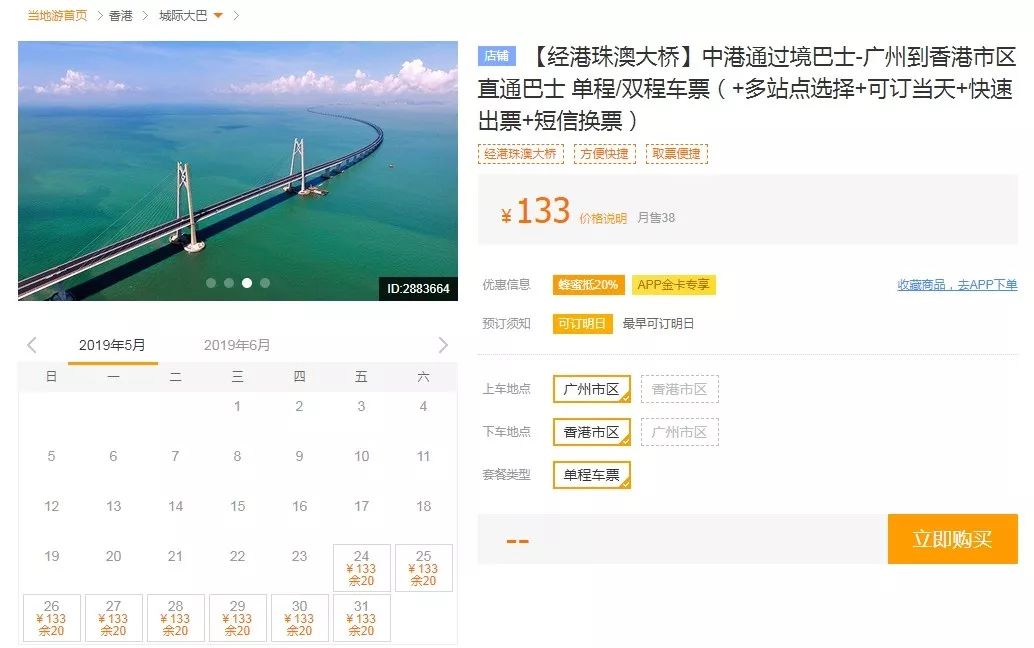Click the 立即购买 purchase button
The image size is (1034, 648).
point(952,539)
